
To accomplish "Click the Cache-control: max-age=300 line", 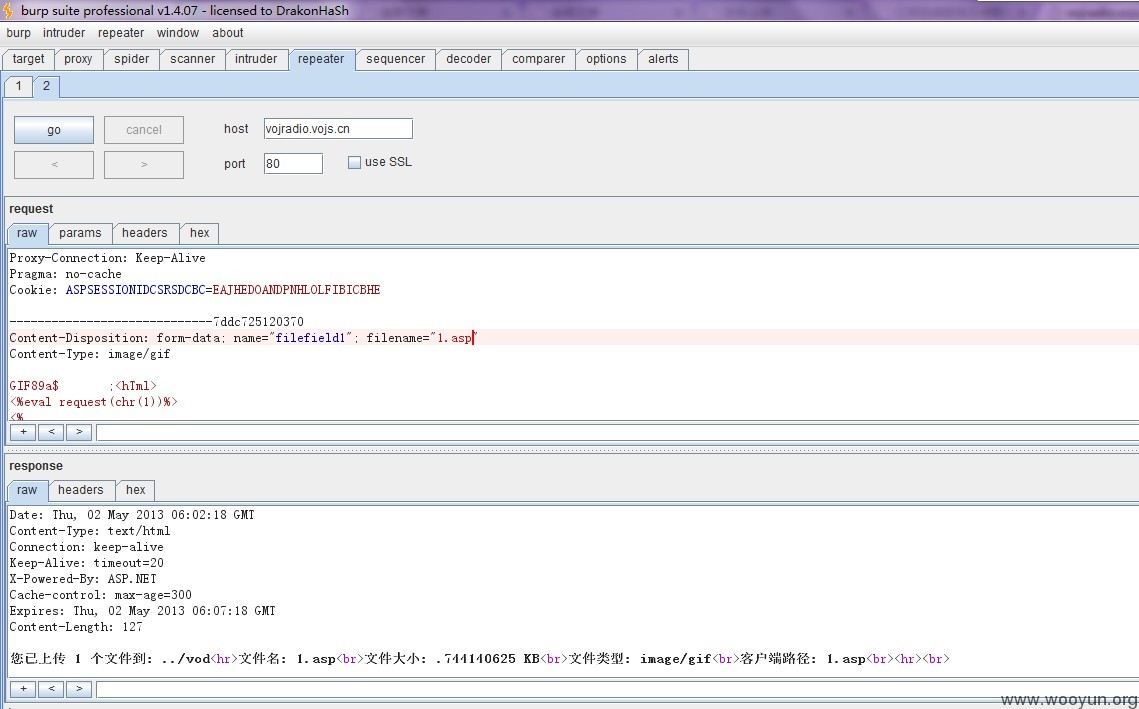I will (100, 595).
